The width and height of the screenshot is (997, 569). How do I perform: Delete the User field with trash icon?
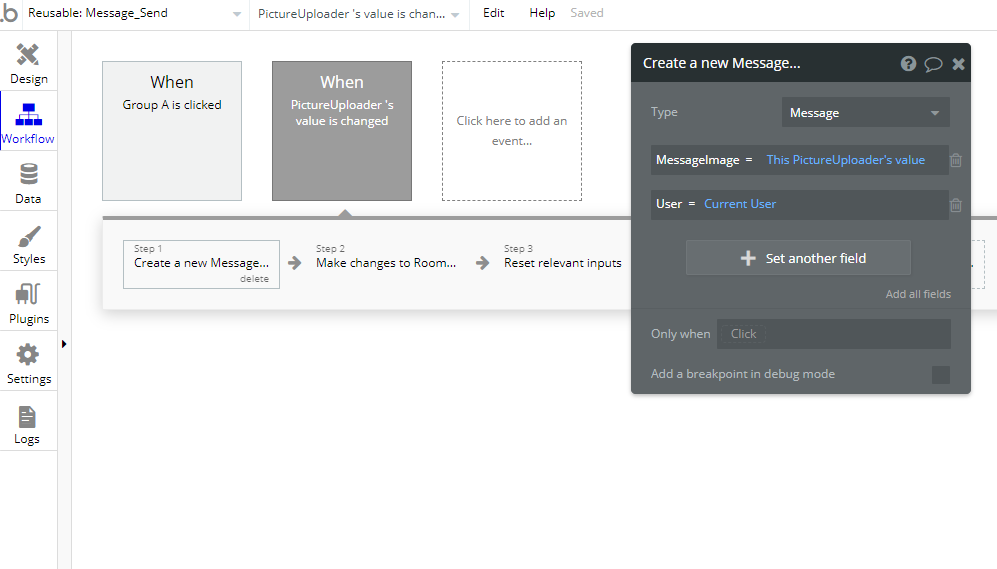coord(956,205)
